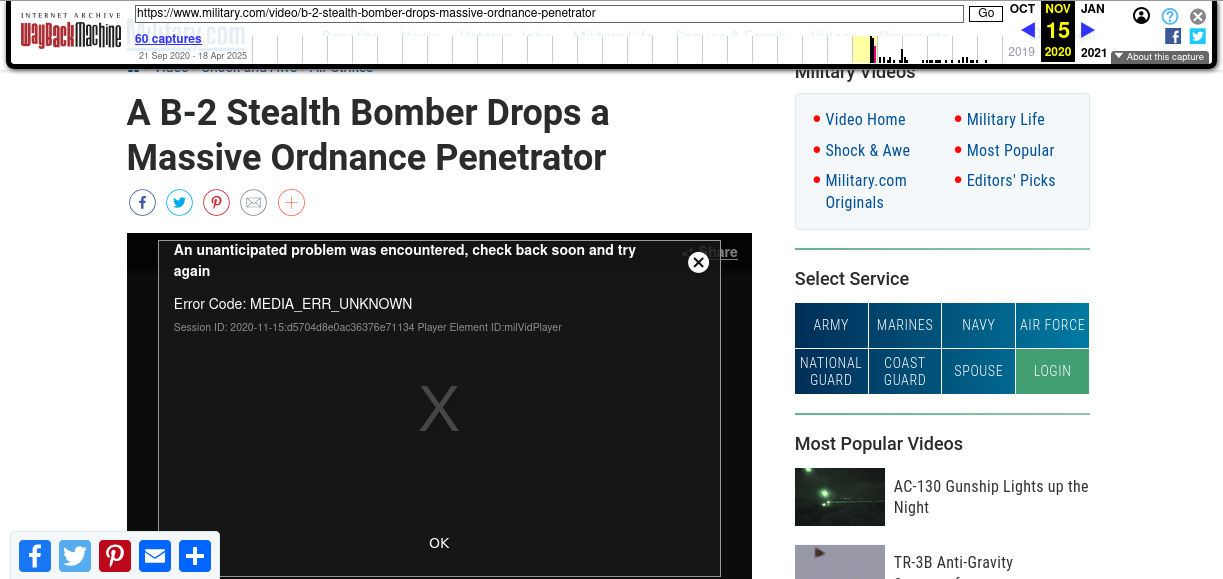Select JAN month in Wayback toolbar

coord(1093,9)
